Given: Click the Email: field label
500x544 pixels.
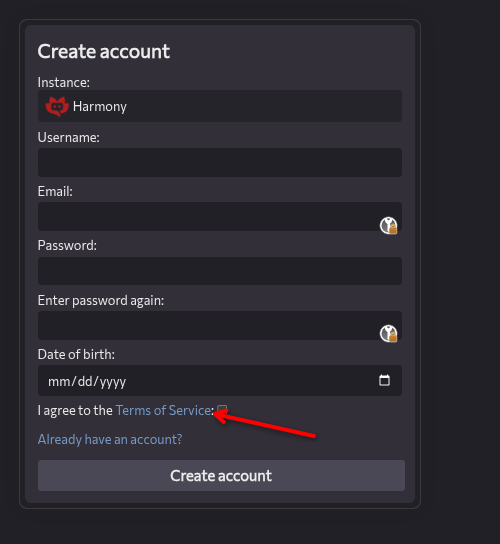Looking at the screenshot, I should pyautogui.click(x=55, y=192).
